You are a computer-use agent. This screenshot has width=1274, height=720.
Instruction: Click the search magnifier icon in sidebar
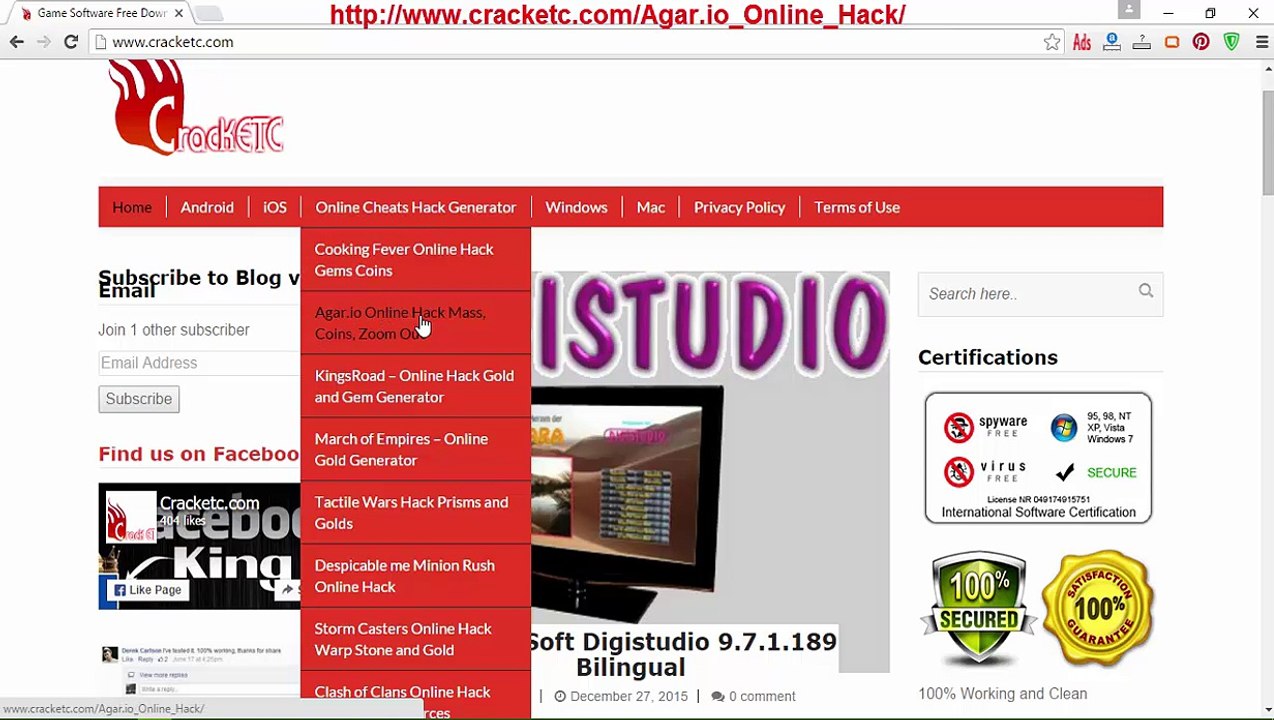point(1146,291)
